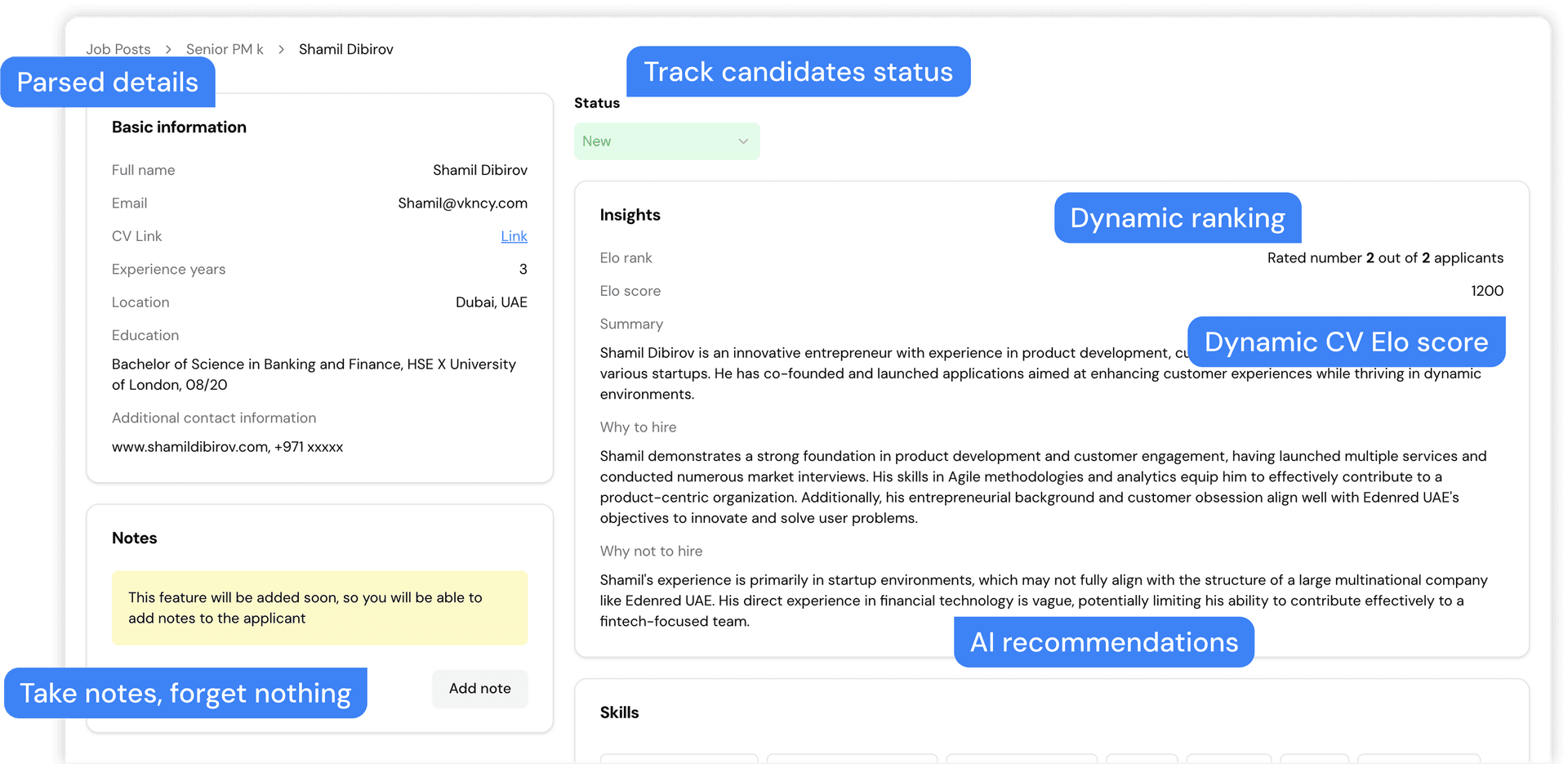The image size is (1568, 764).
Task: Click the full name value Shamil Dibirov
Action: pos(480,170)
